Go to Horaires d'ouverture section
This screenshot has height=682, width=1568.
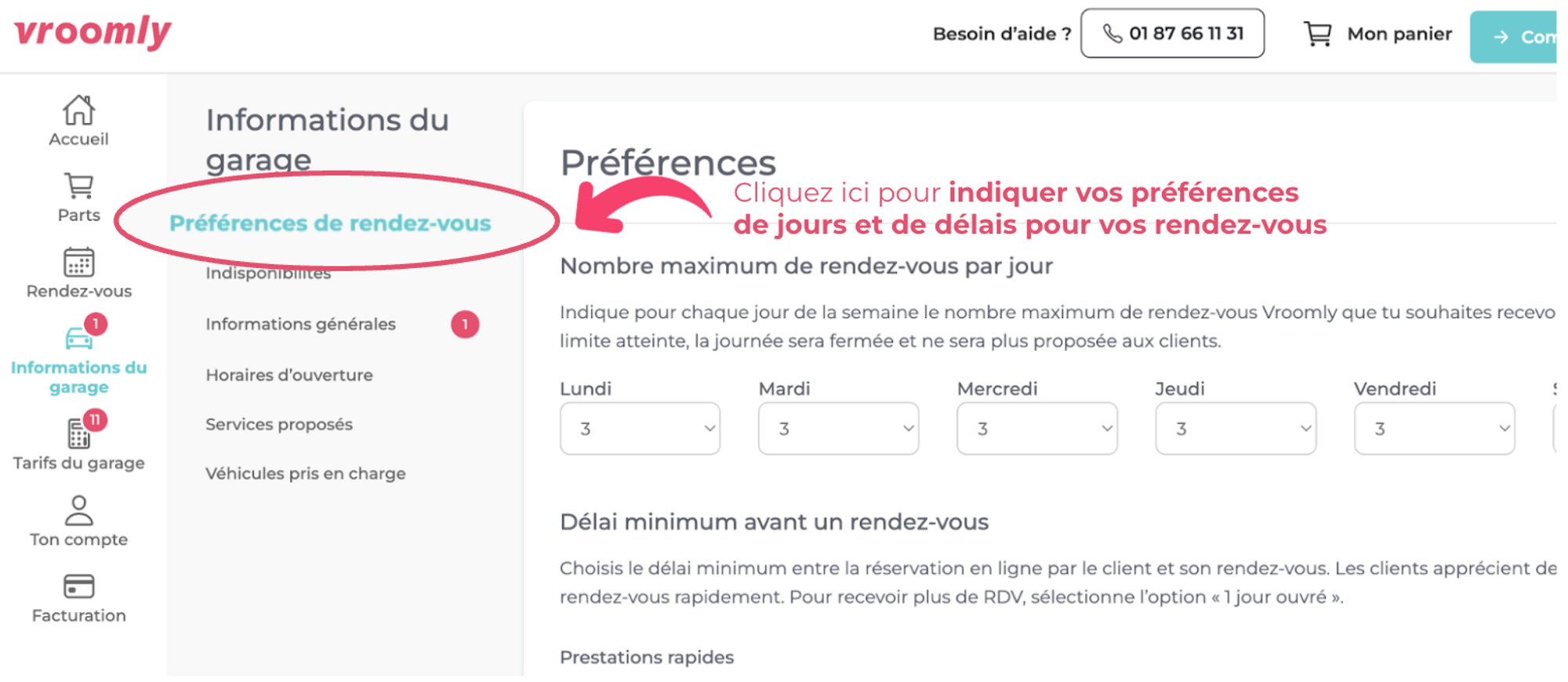pyautogui.click(x=289, y=375)
